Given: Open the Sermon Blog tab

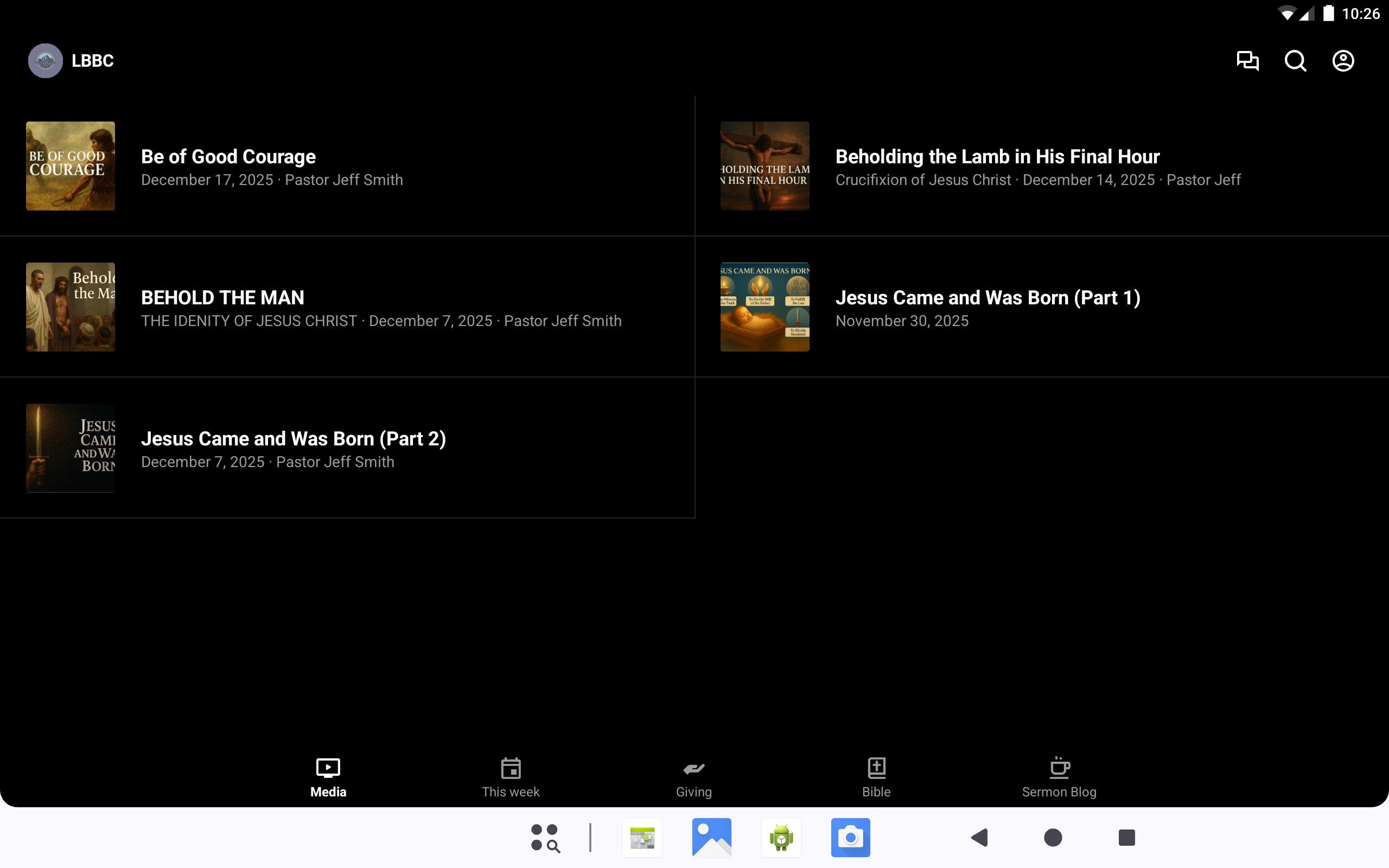Looking at the screenshot, I should 1059,777.
